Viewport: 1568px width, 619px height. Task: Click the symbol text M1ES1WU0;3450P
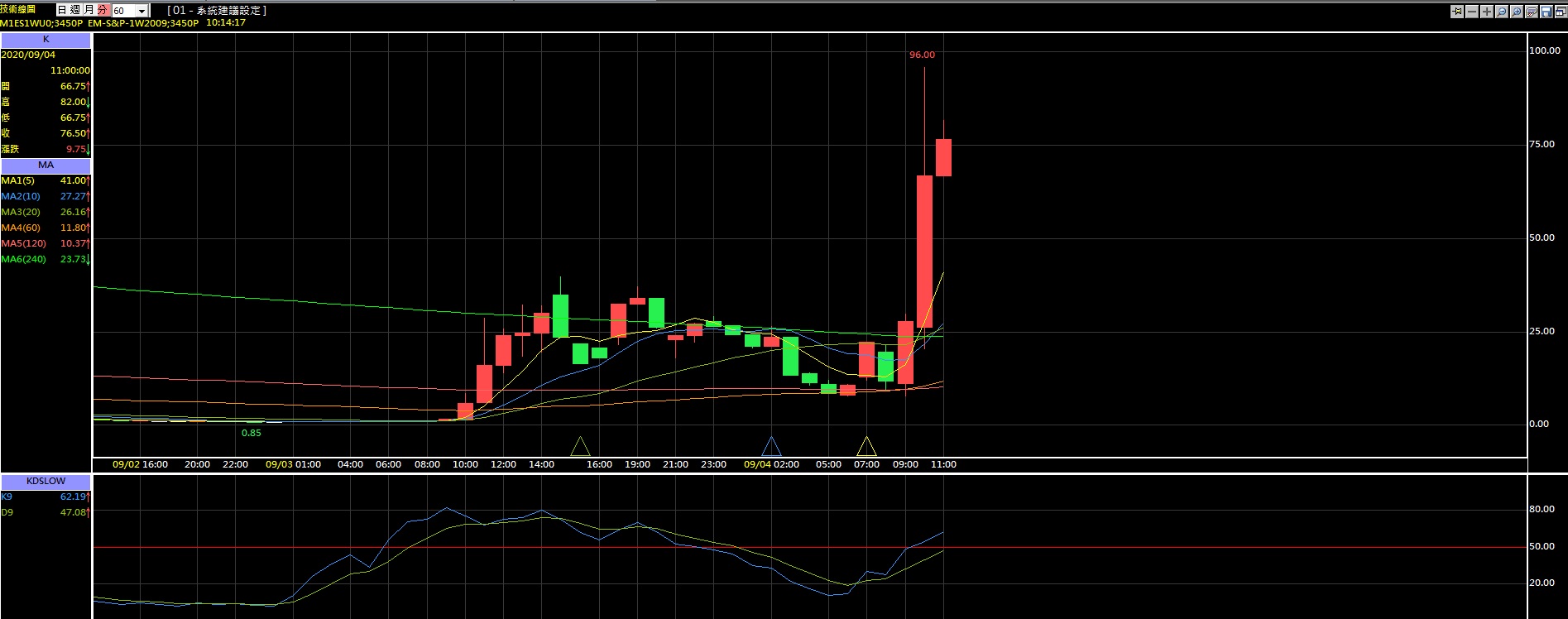[41, 23]
